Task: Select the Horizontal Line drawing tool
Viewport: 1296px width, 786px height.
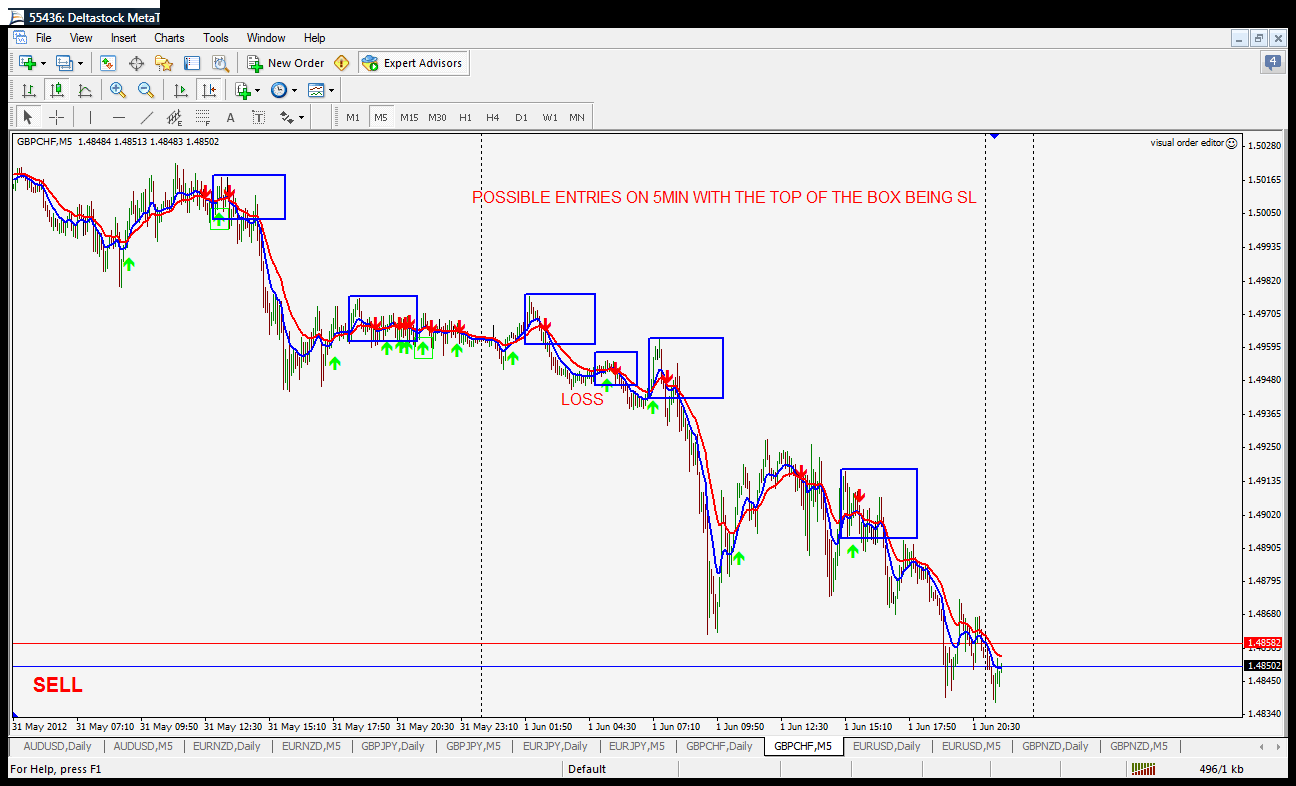Action: 119,117
